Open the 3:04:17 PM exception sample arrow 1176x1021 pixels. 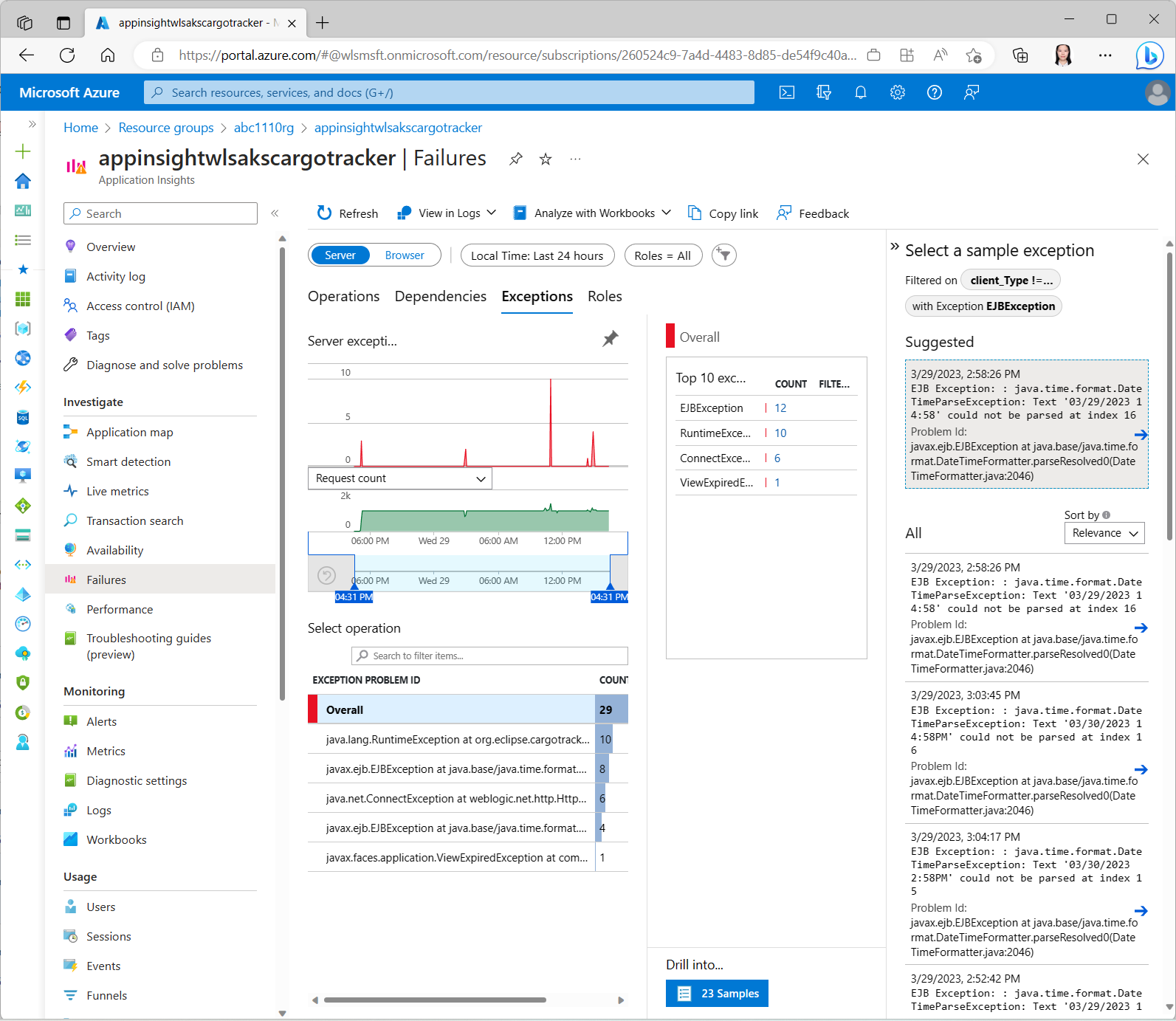coord(1141,911)
